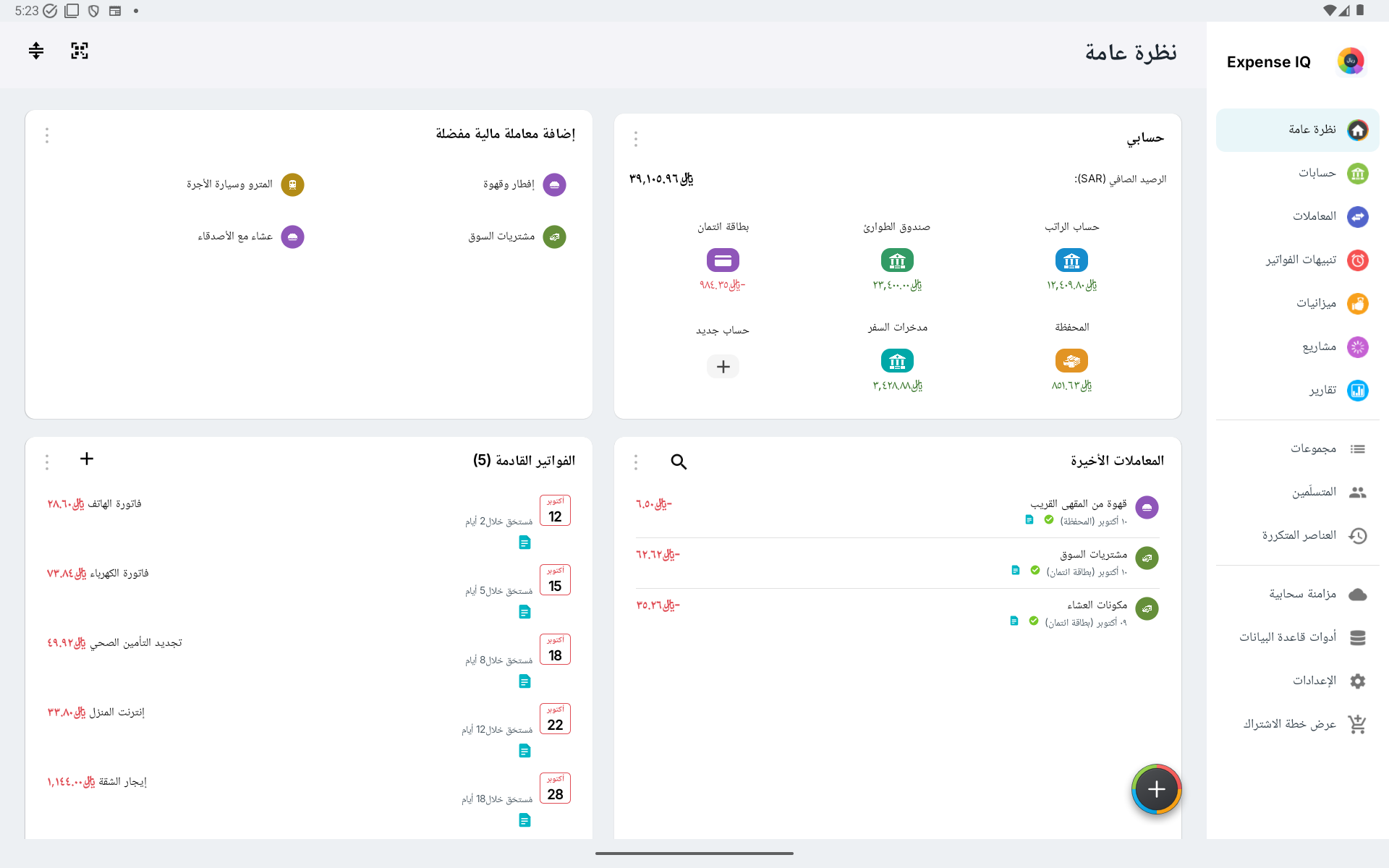Tap the net balance amount ٣٩,١٠٥.٩٦

tap(661, 179)
